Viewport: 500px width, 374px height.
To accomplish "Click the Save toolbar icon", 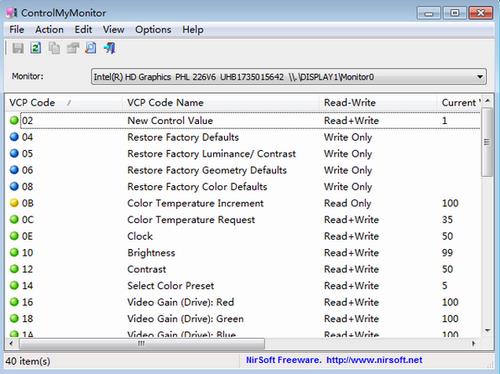I will point(18,48).
